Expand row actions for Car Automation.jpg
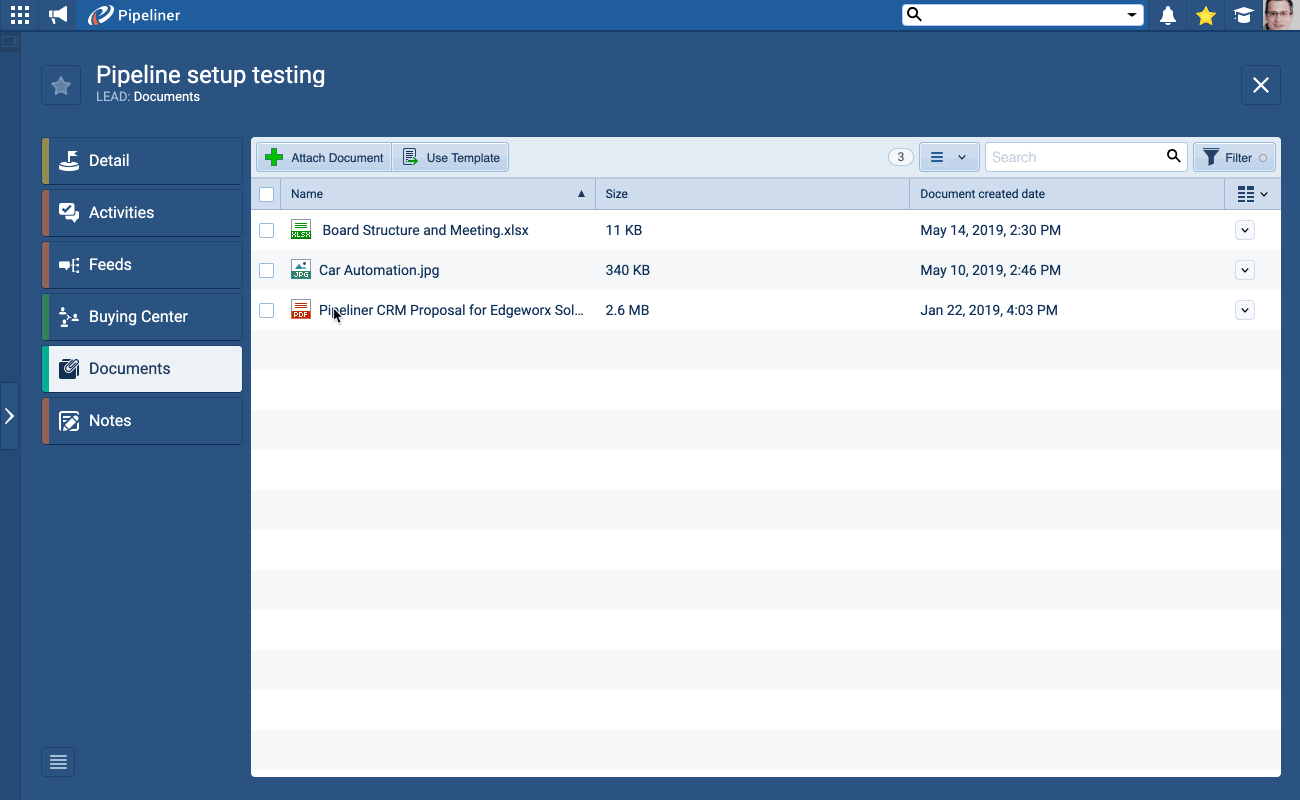The height and width of the screenshot is (800, 1300). 1244,270
